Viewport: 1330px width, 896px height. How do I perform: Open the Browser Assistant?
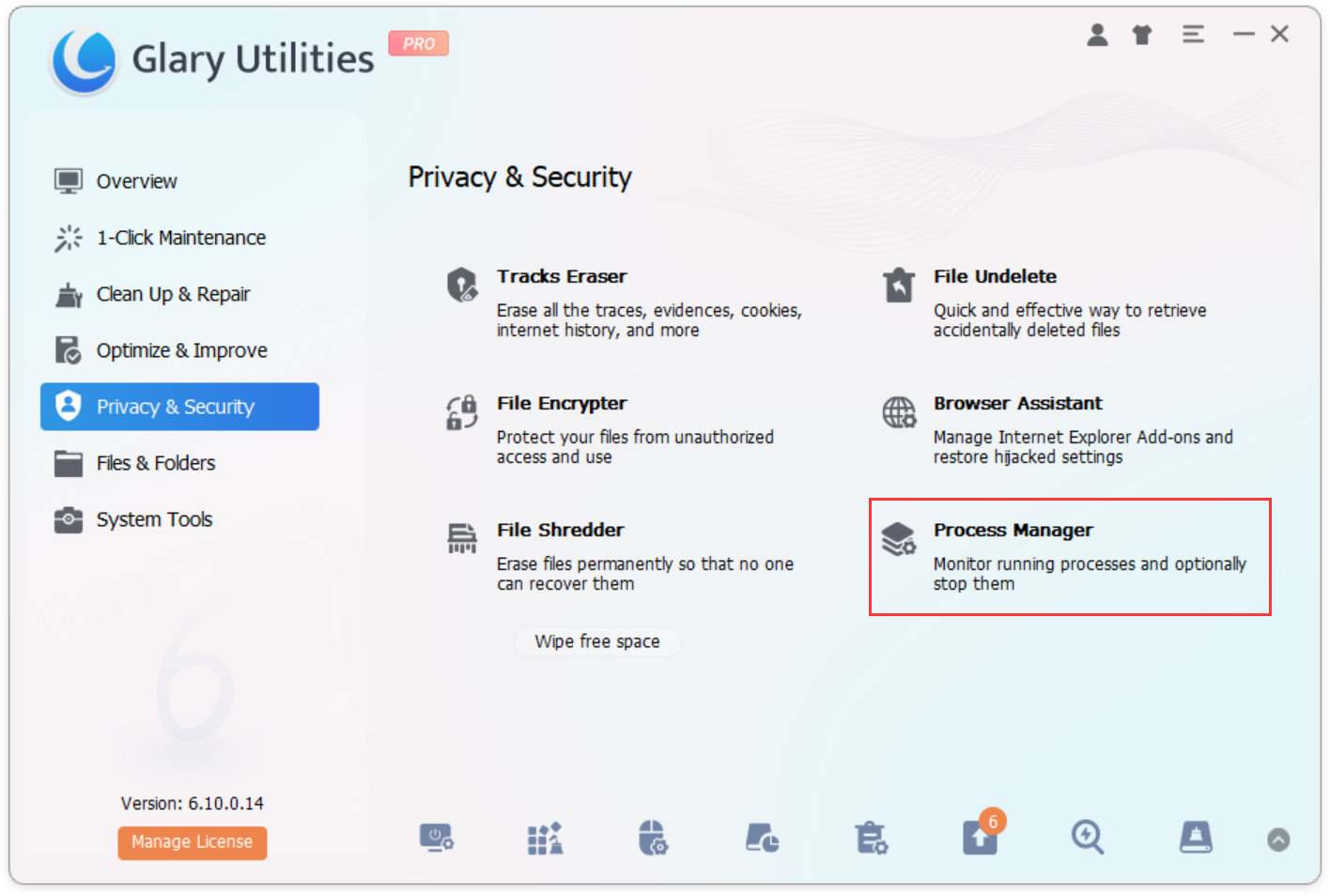tap(1017, 403)
